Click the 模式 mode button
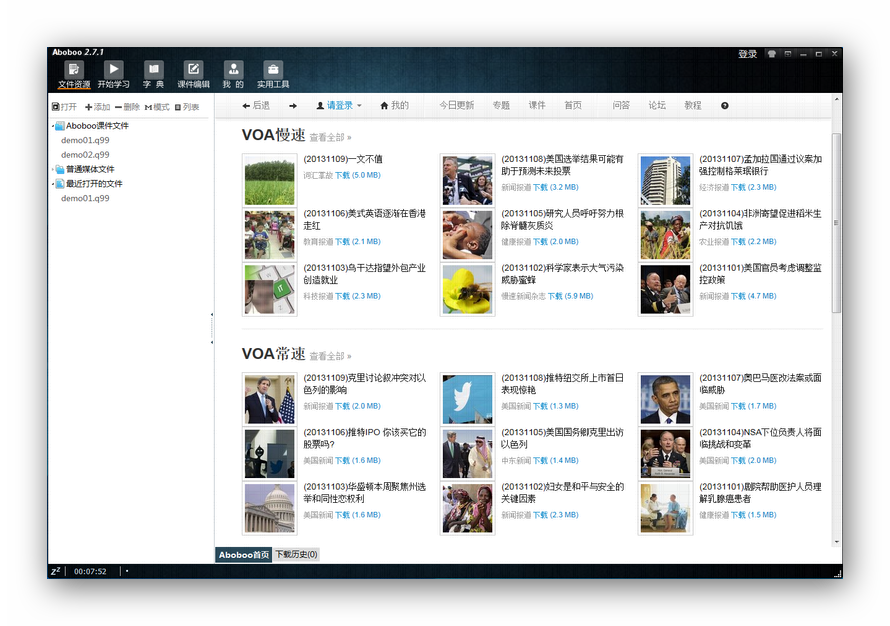Image resolution: width=890 pixels, height=626 pixels. click(157, 107)
